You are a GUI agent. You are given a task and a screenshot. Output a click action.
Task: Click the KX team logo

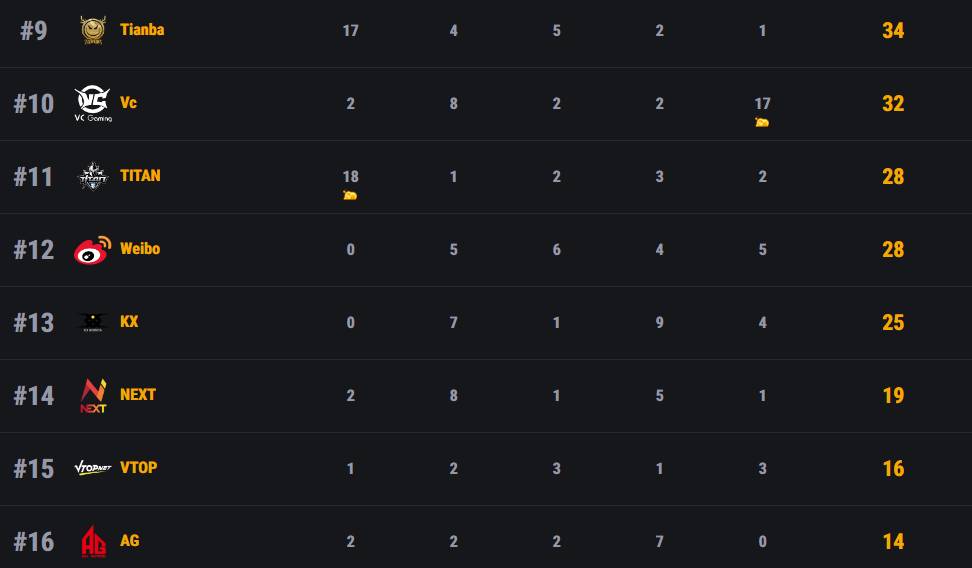click(93, 322)
